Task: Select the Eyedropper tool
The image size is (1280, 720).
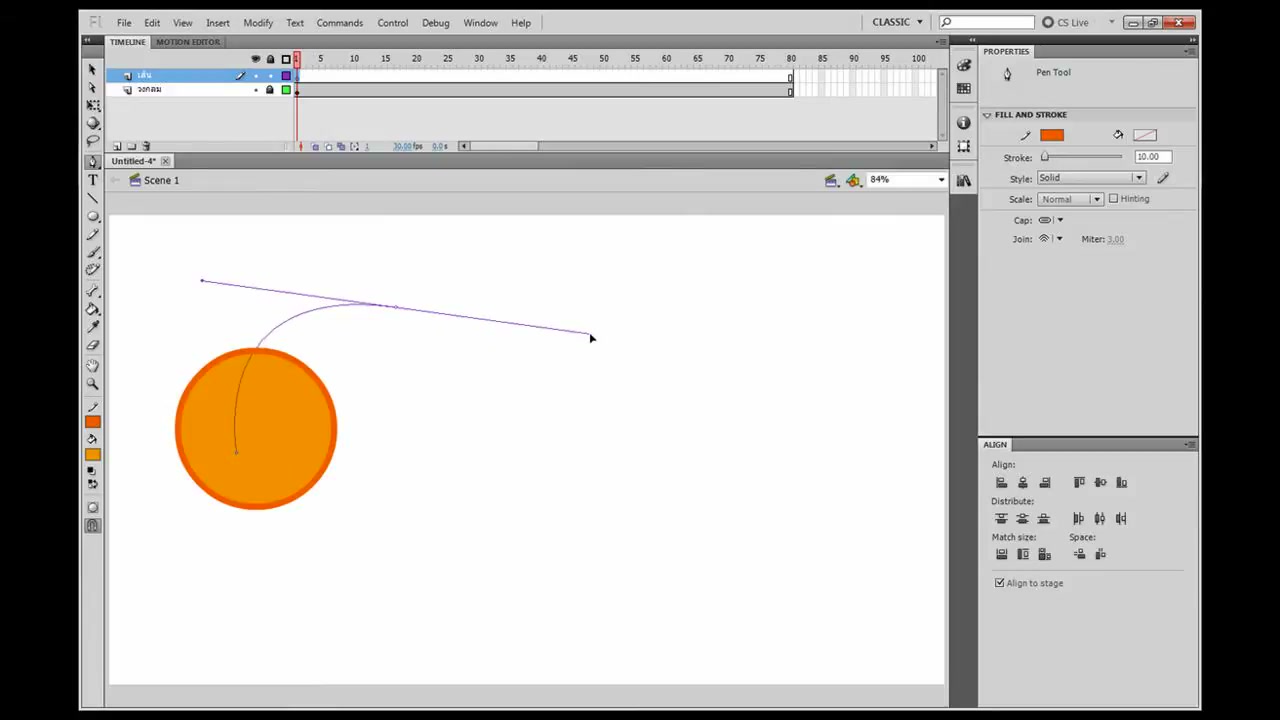Action: pyautogui.click(x=92, y=327)
